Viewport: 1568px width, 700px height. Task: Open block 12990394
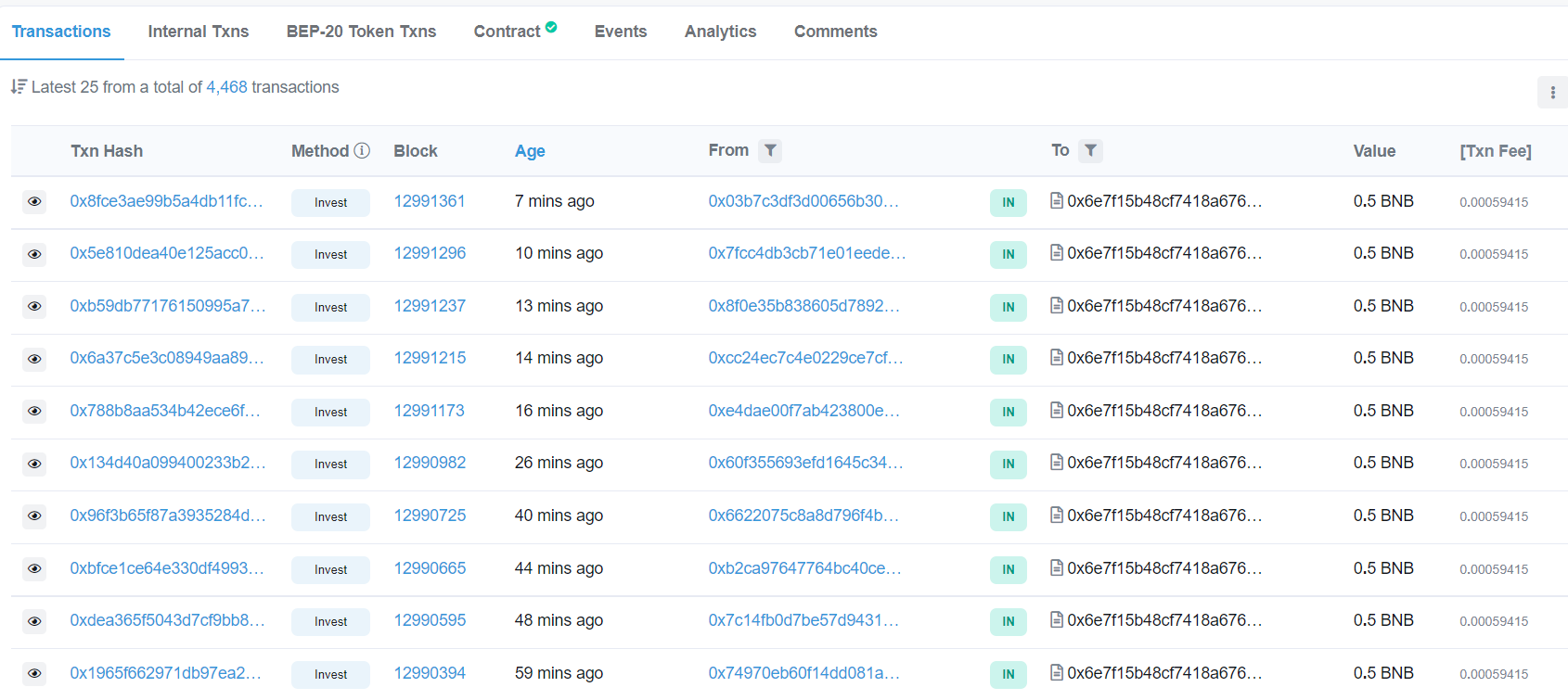[x=430, y=673]
